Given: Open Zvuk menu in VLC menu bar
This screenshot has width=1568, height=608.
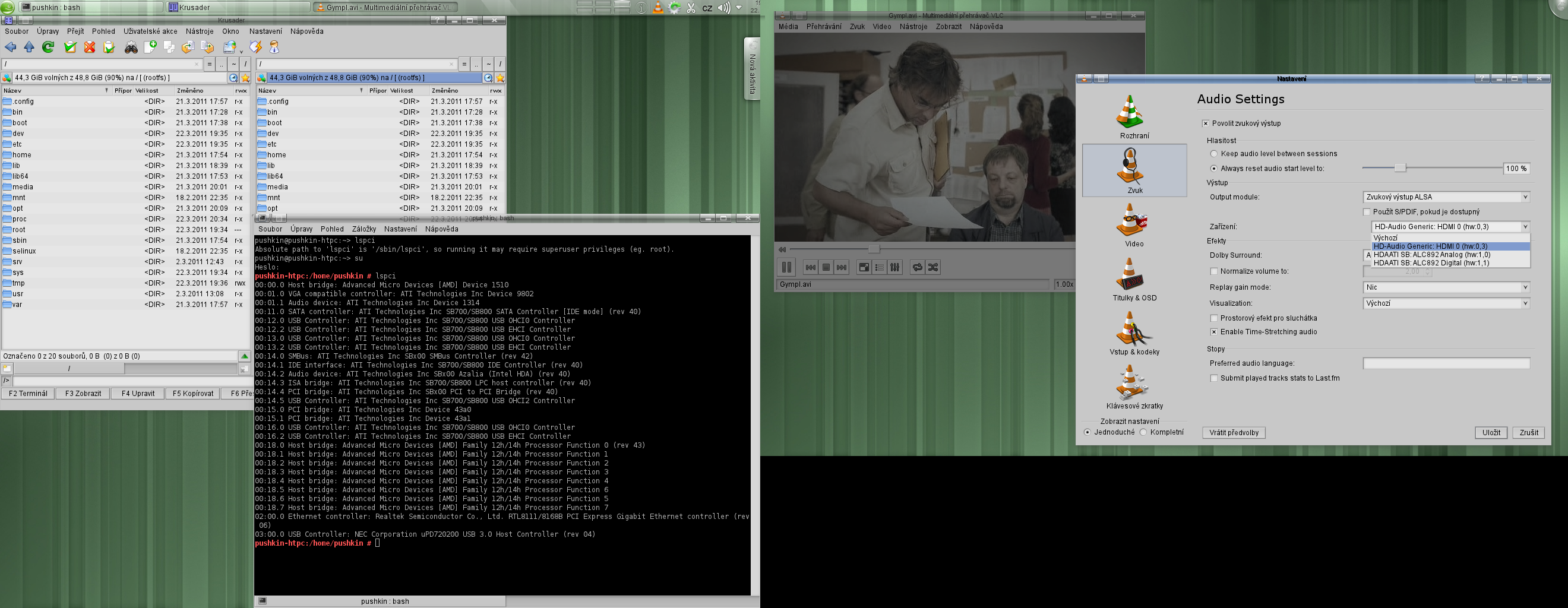Looking at the screenshot, I should coord(857,26).
